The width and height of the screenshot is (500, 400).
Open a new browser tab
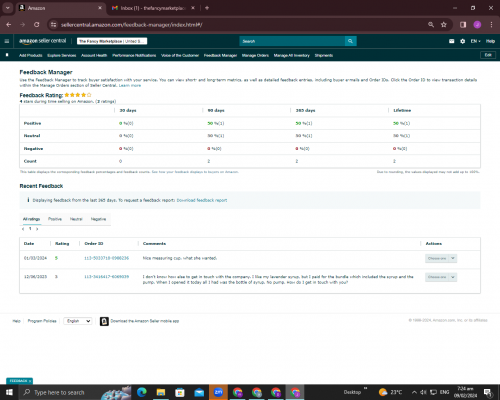click(x=207, y=8)
